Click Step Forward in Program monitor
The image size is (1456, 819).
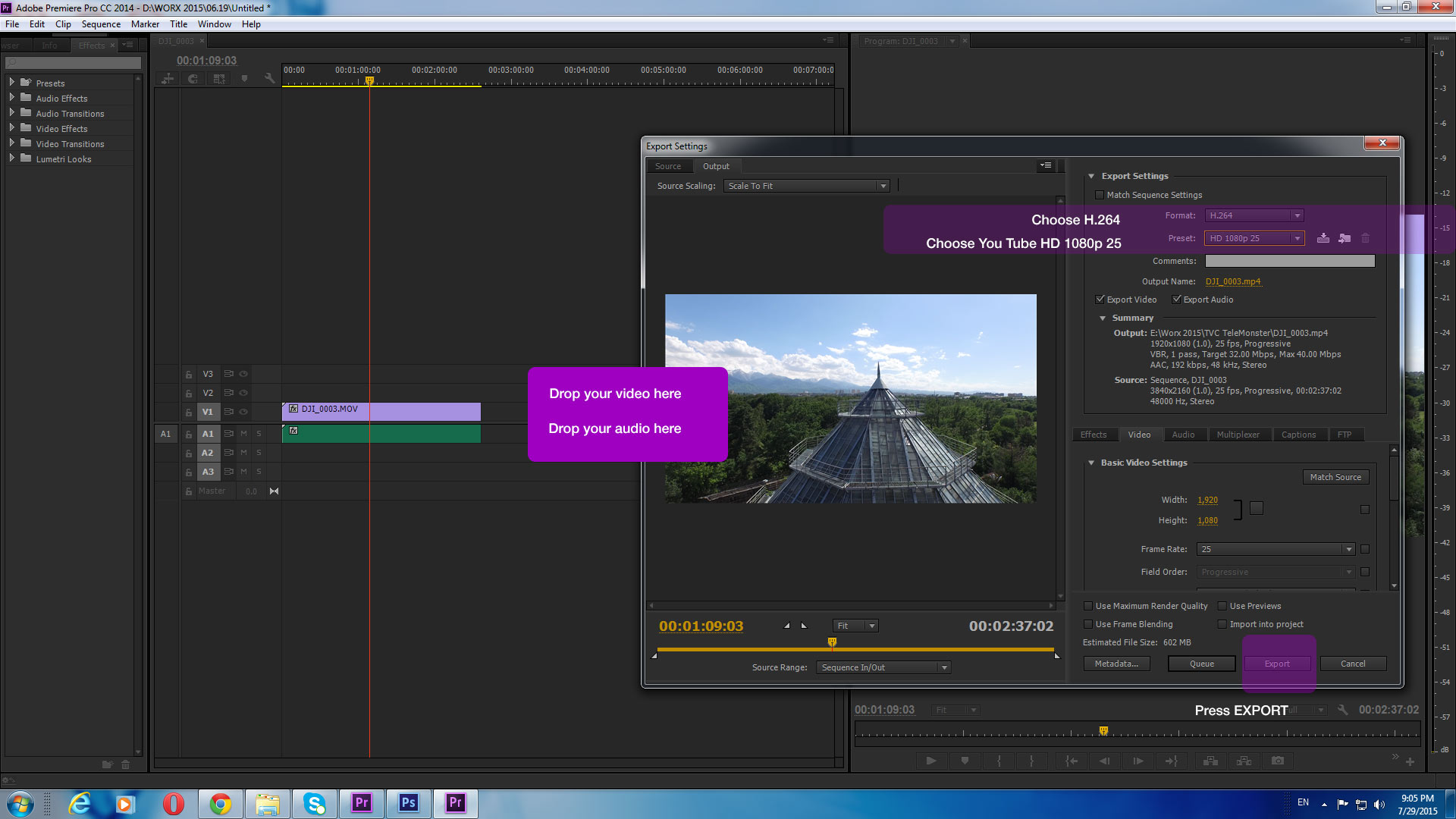coord(1138,761)
